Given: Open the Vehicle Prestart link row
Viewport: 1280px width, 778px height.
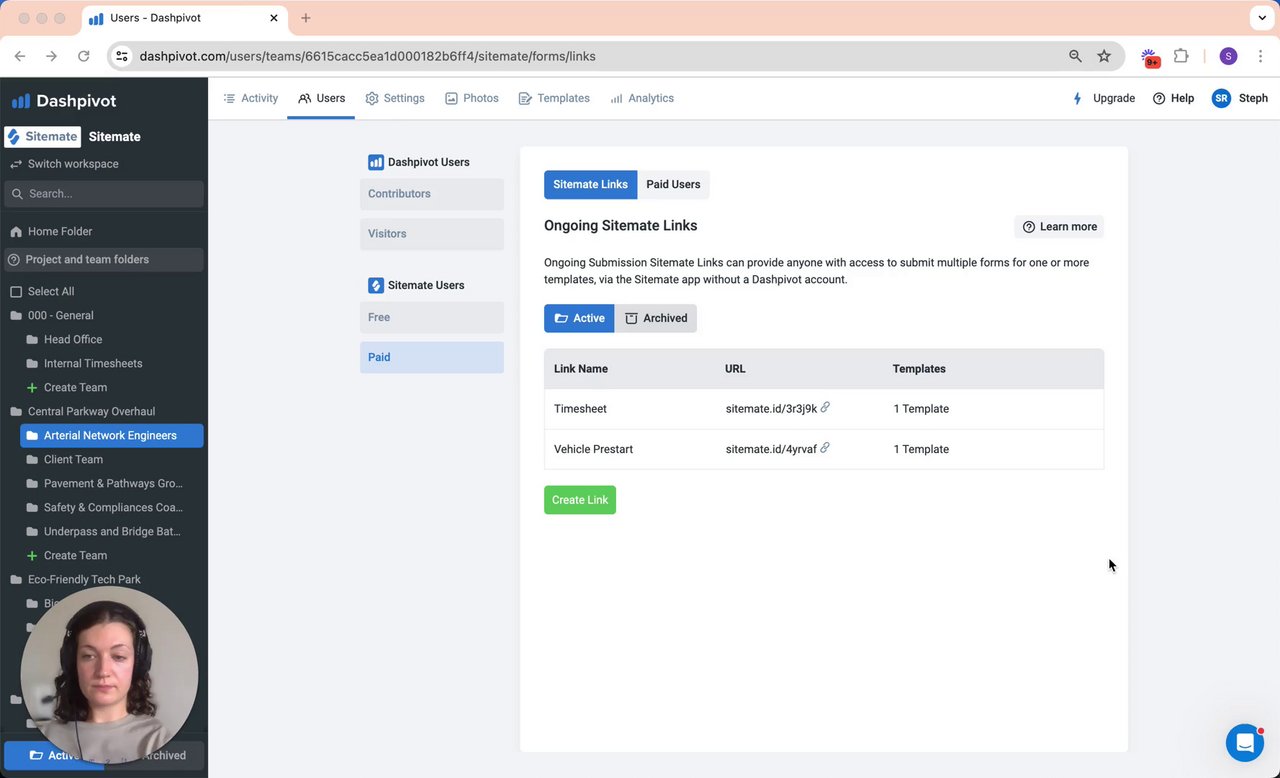Looking at the screenshot, I should coord(824,449).
